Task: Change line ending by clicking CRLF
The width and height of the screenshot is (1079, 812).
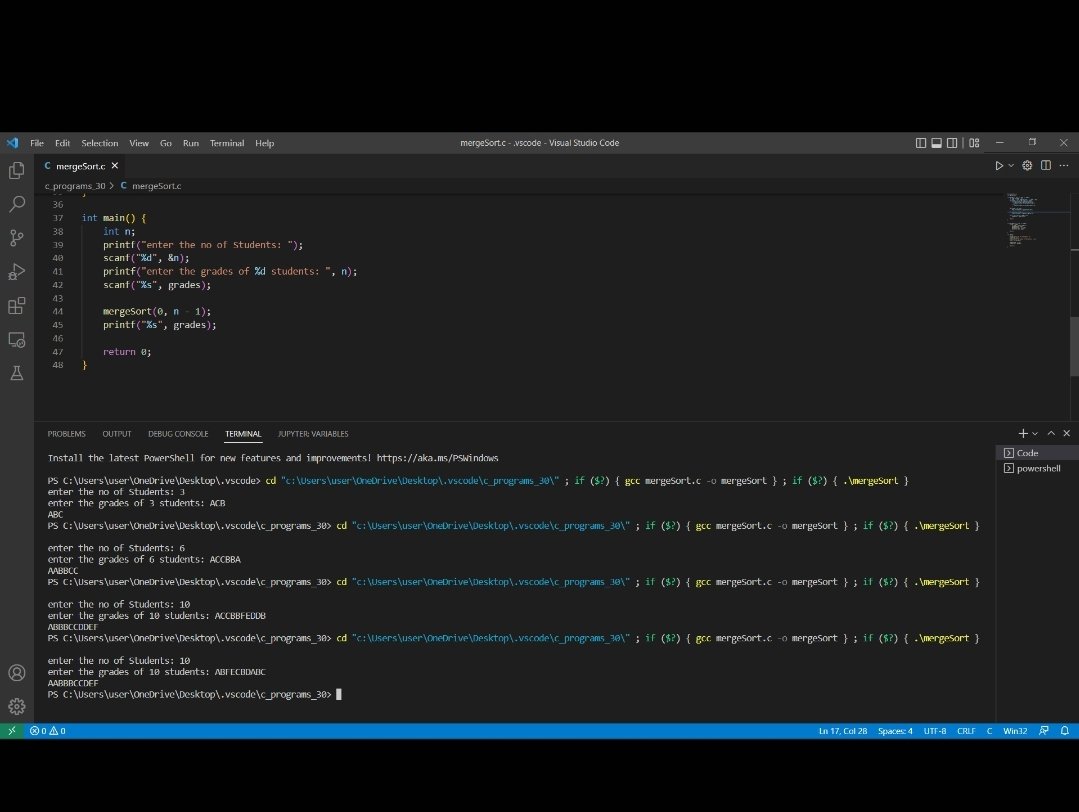Action: pyautogui.click(x=966, y=731)
